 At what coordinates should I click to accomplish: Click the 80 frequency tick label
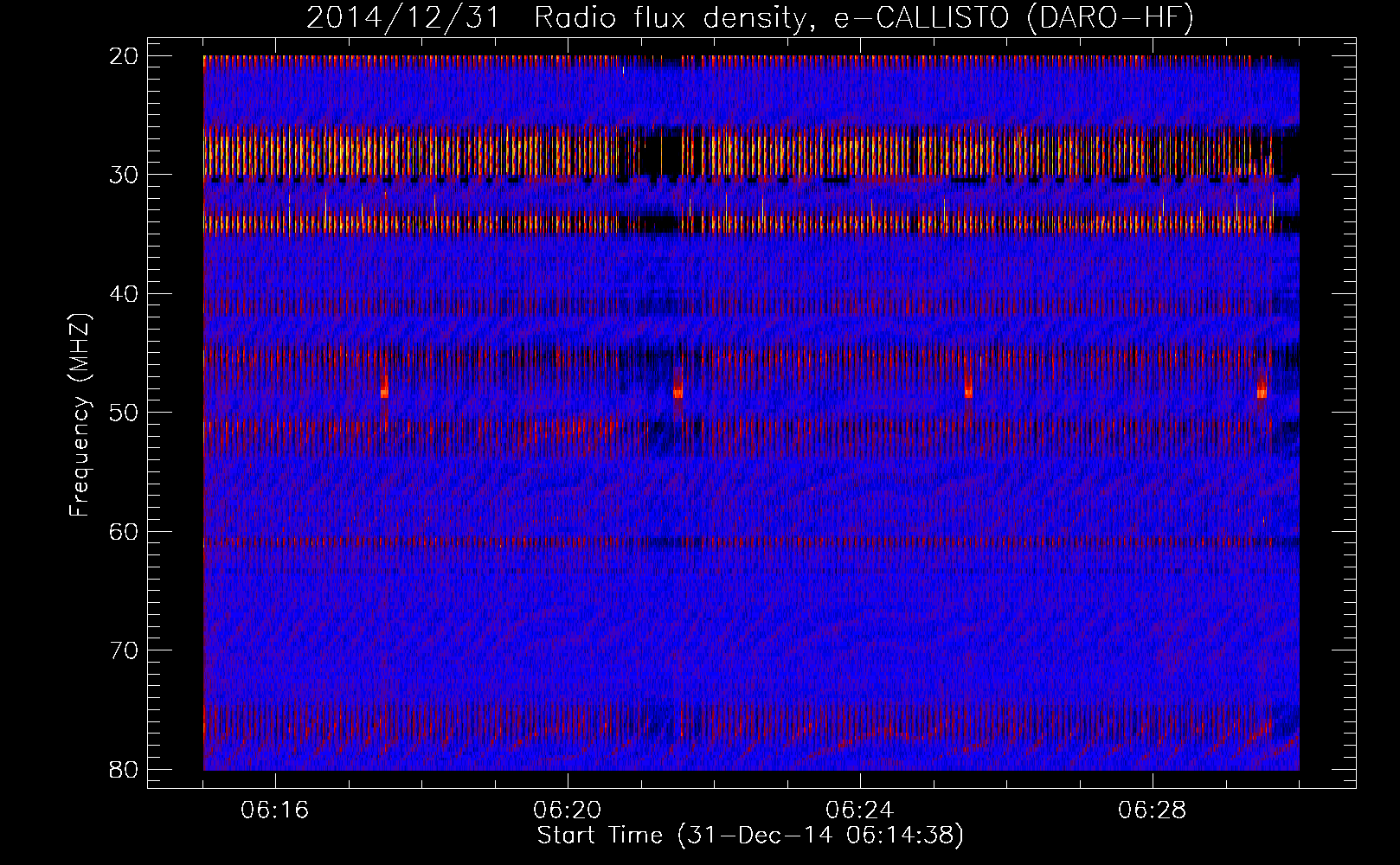[125, 769]
